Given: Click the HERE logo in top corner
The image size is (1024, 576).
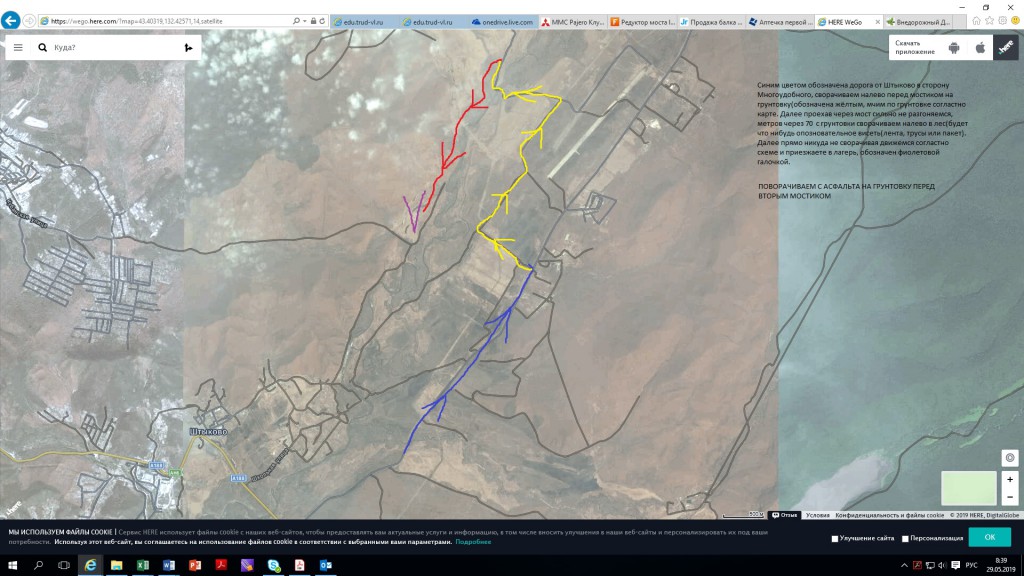Looking at the screenshot, I should [1006, 48].
